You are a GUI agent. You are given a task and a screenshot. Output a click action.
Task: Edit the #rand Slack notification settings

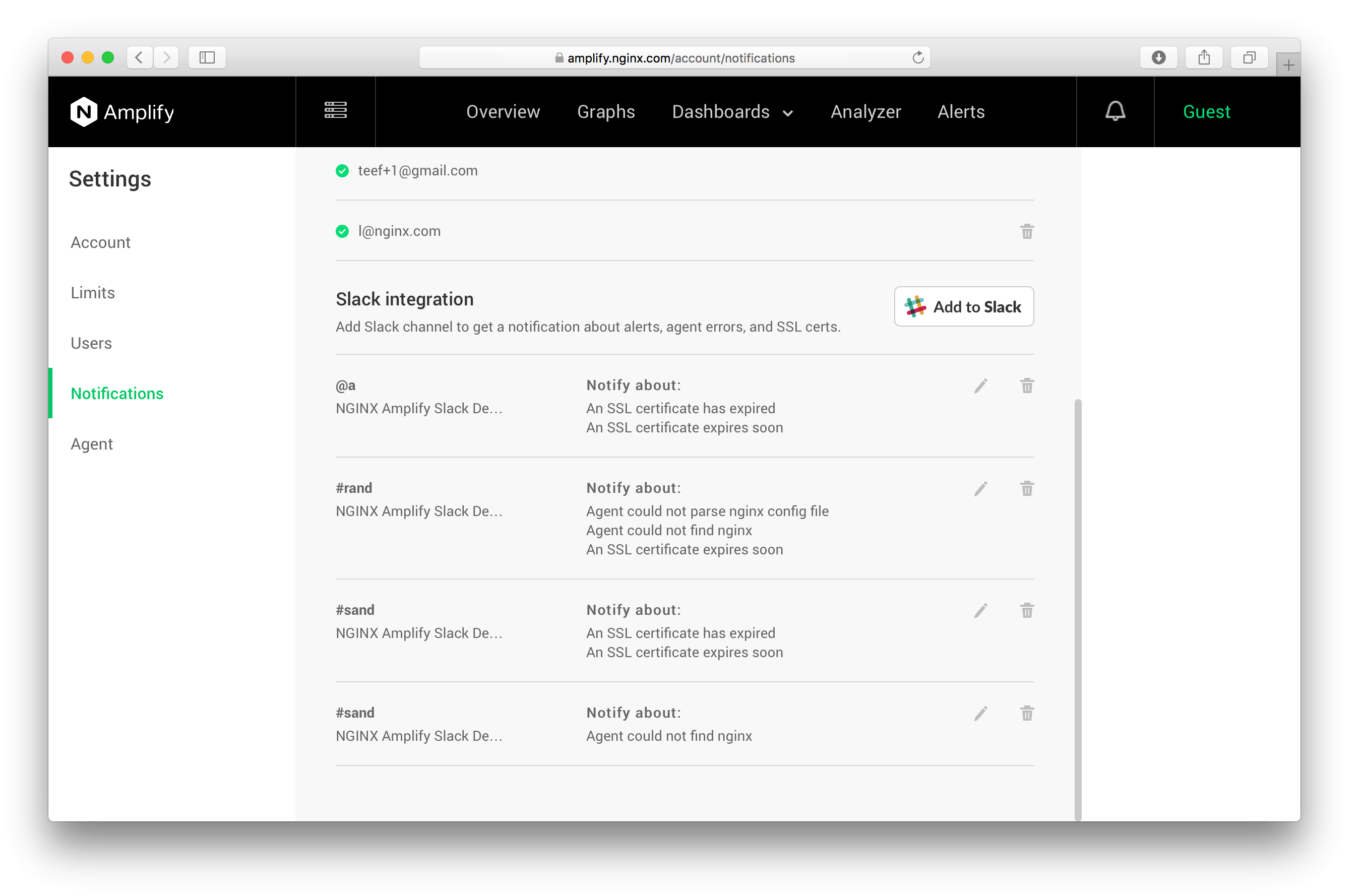coord(980,488)
